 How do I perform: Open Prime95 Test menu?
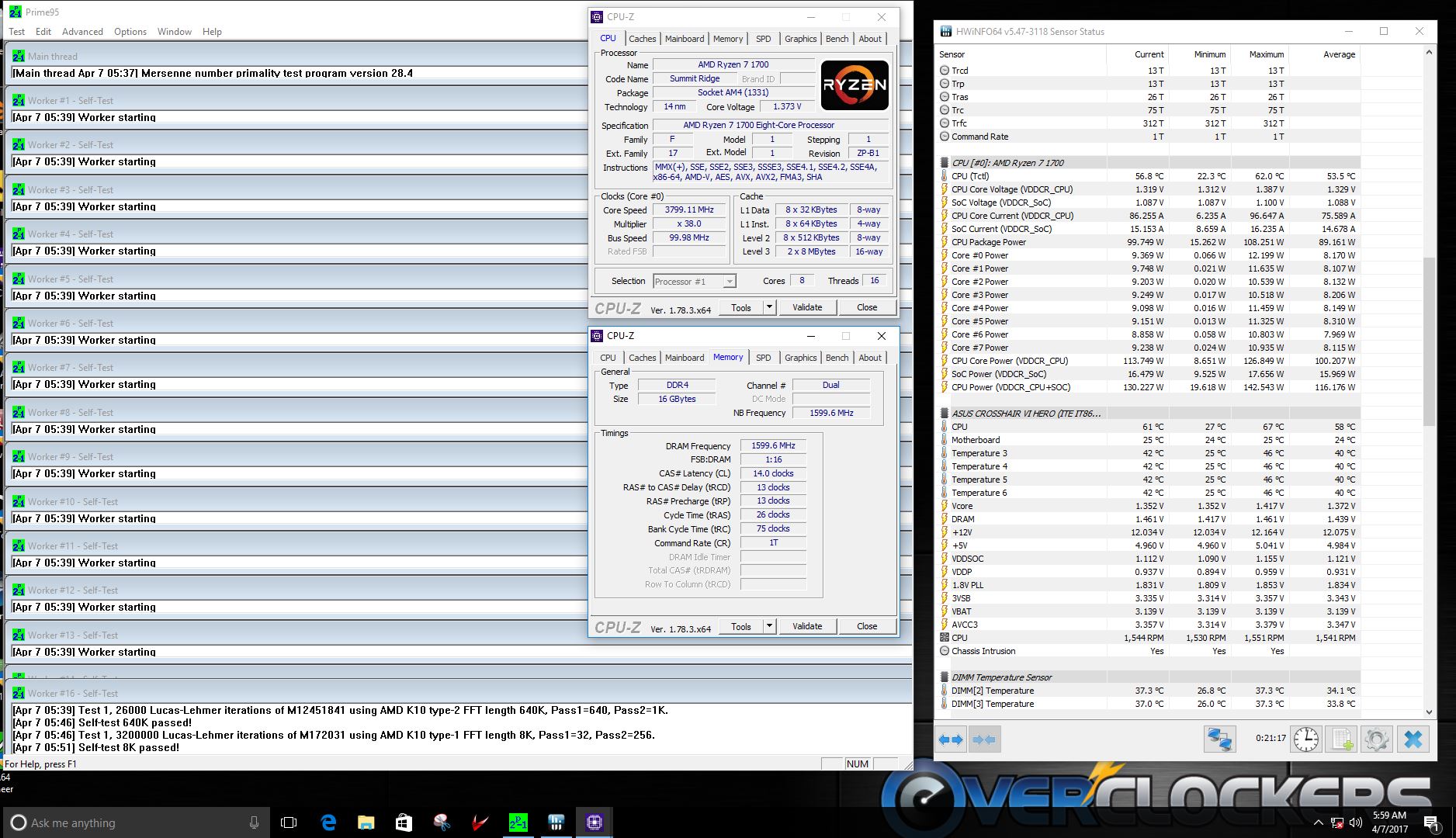click(x=16, y=32)
